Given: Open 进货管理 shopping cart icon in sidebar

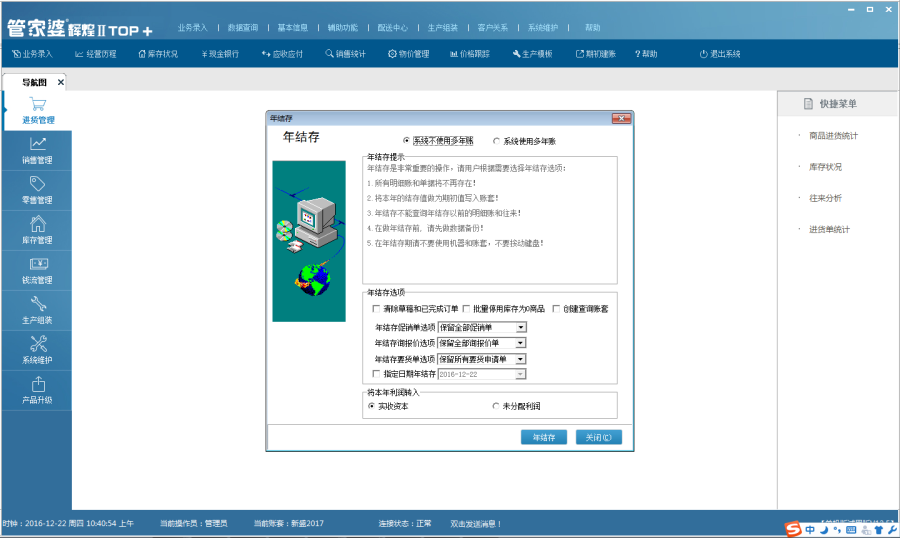Looking at the screenshot, I should click(38, 104).
